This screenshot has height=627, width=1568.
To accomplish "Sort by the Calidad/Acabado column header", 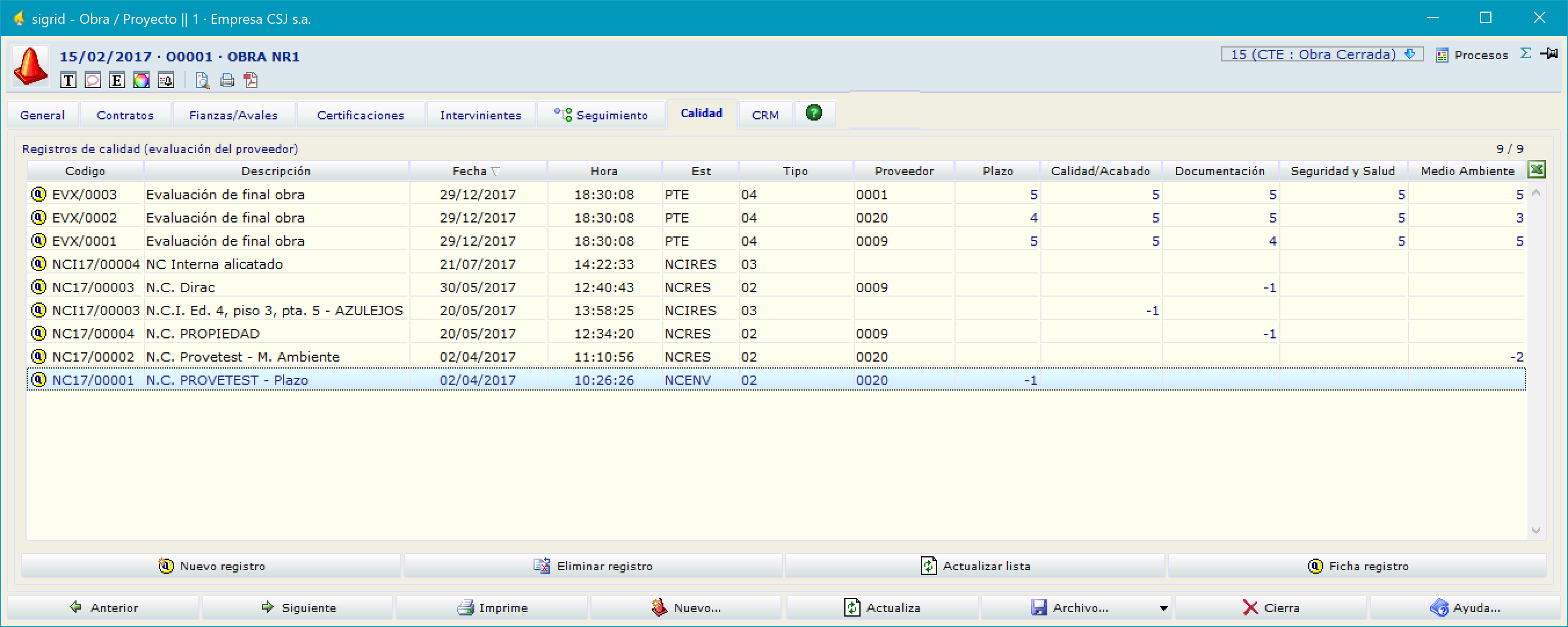I will point(1101,171).
